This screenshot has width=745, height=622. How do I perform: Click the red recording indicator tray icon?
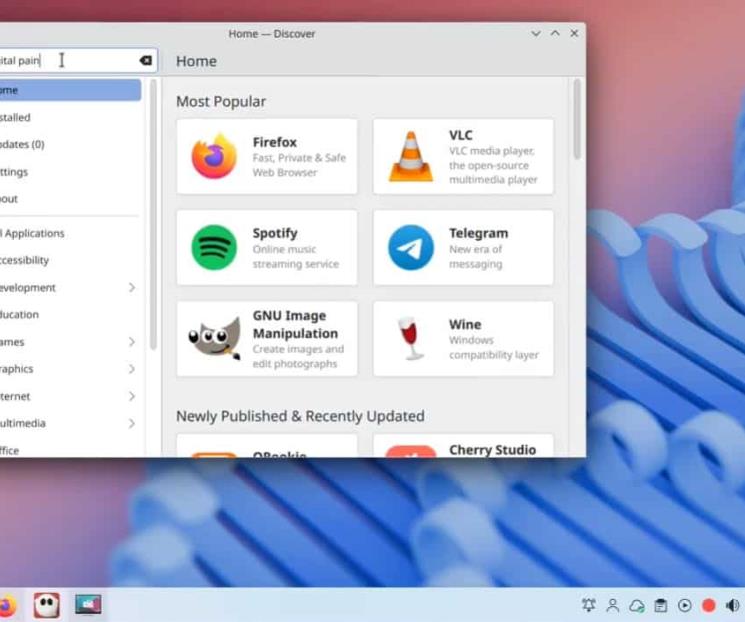tap(708, 605)
